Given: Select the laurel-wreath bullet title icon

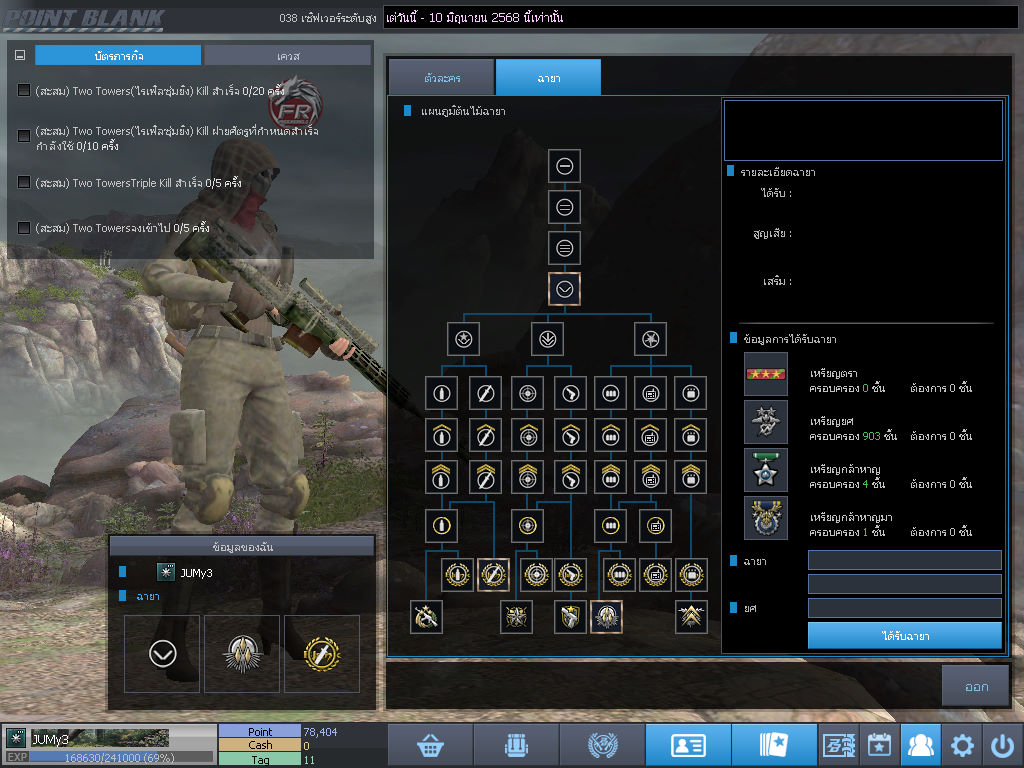Looking at the screenshot, I should [x=457, y=575].
